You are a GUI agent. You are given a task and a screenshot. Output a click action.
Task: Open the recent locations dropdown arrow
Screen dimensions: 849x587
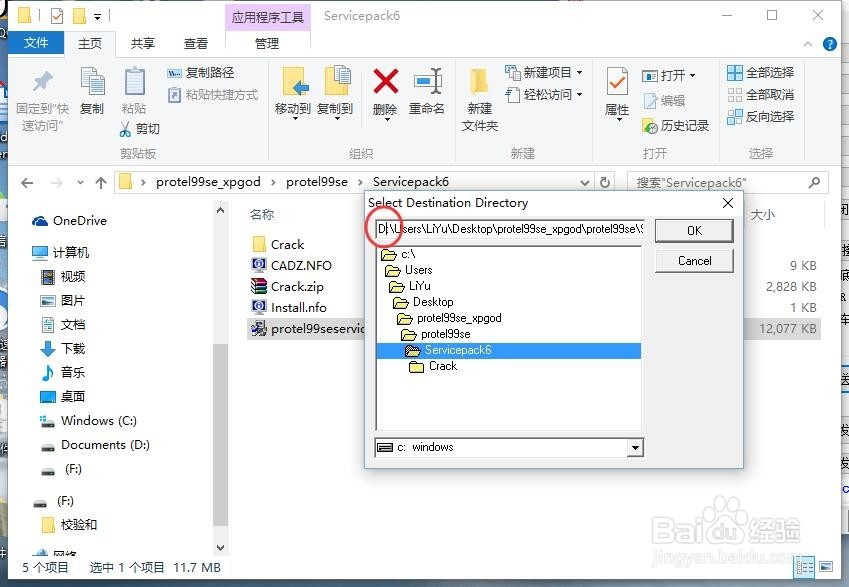(x=80, y=182)
